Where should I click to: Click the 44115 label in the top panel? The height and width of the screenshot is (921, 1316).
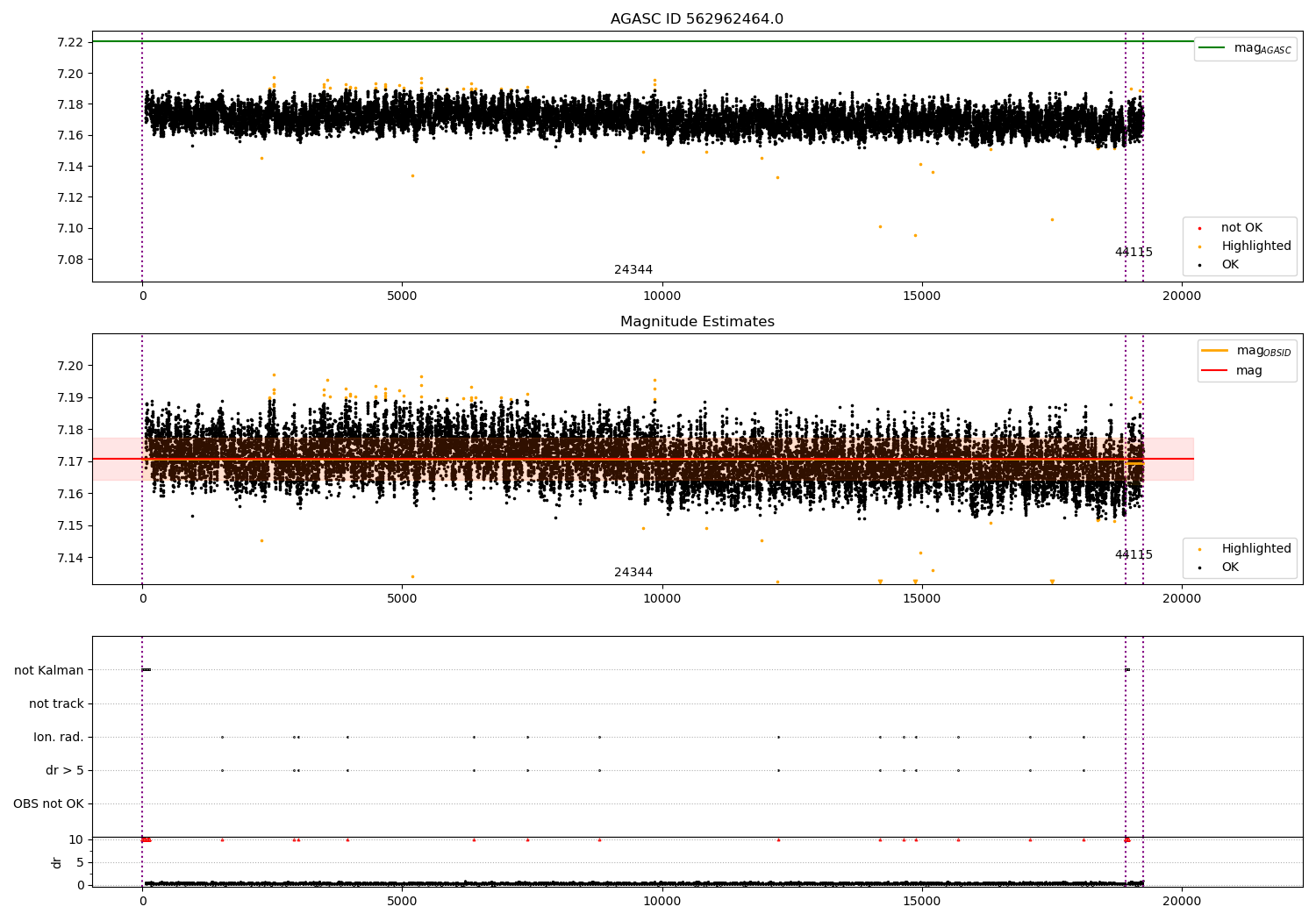click(x=1134, y=253)
